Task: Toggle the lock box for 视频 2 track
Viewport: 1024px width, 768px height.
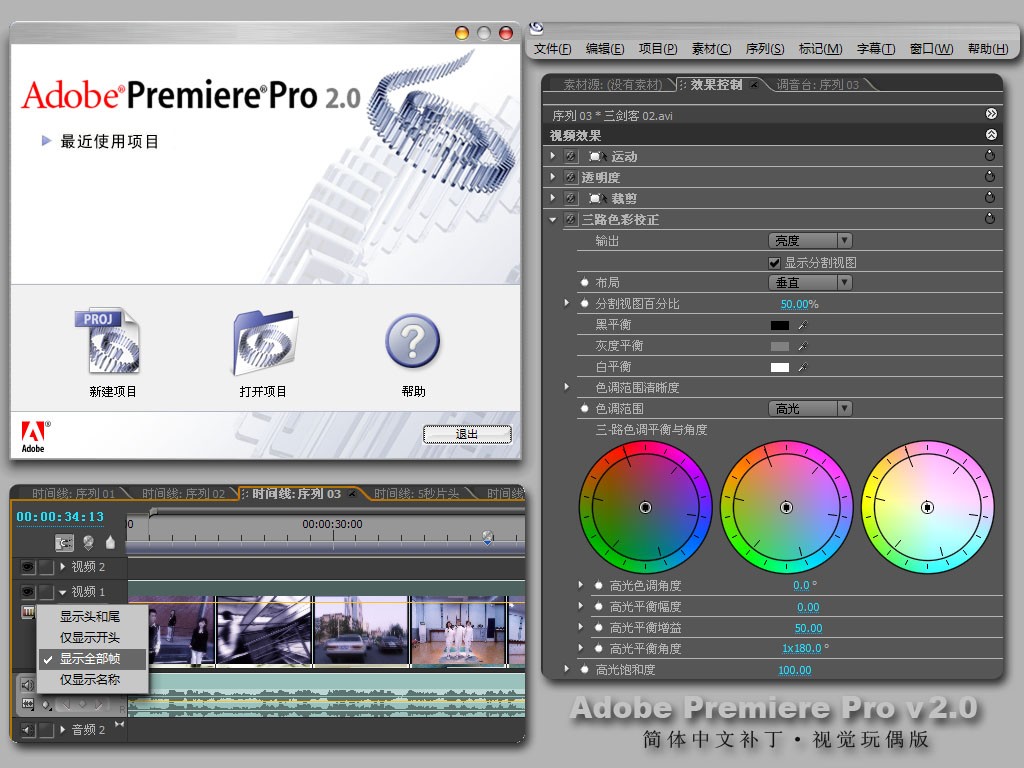Action: [46, 567]
